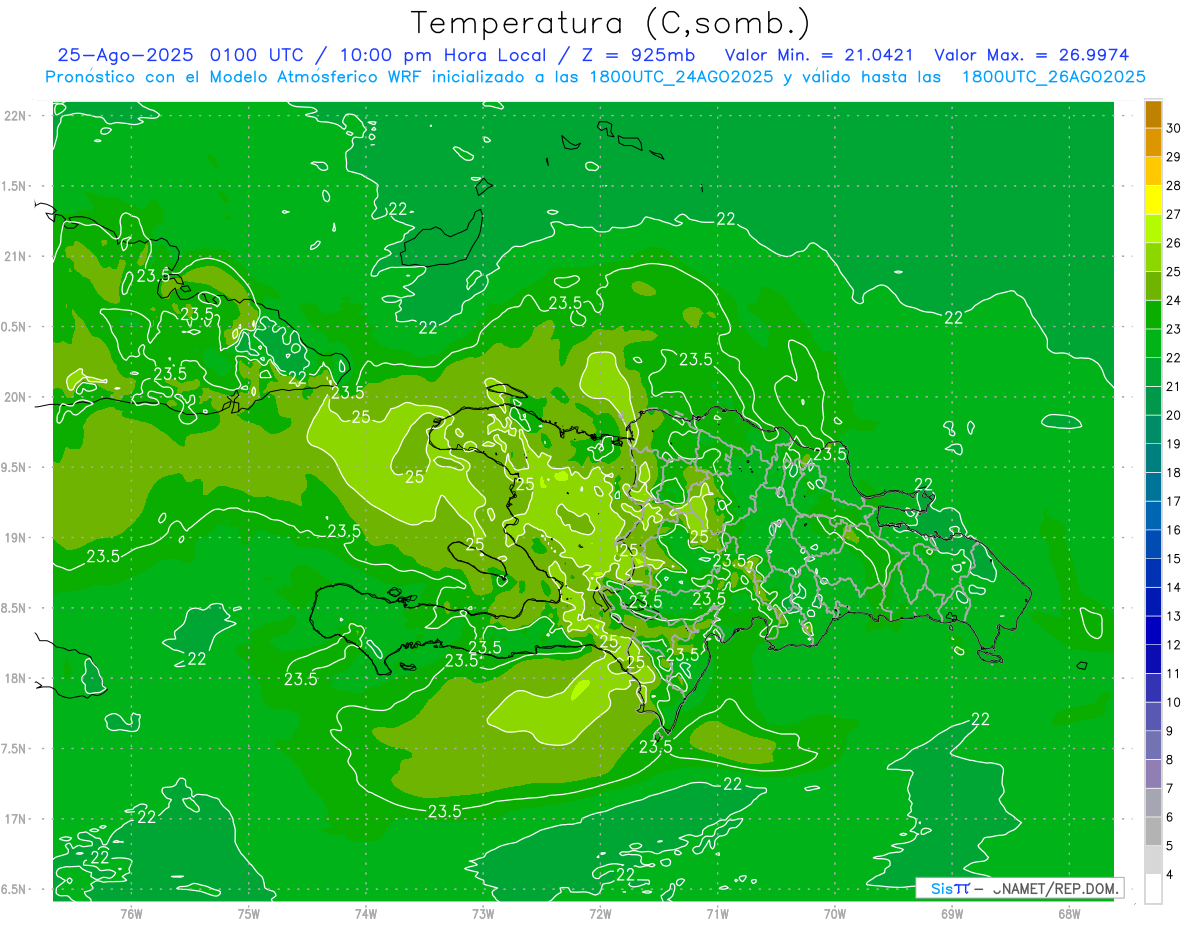Click the blue legend swatch between 14 and 15

click(1153, 573)
